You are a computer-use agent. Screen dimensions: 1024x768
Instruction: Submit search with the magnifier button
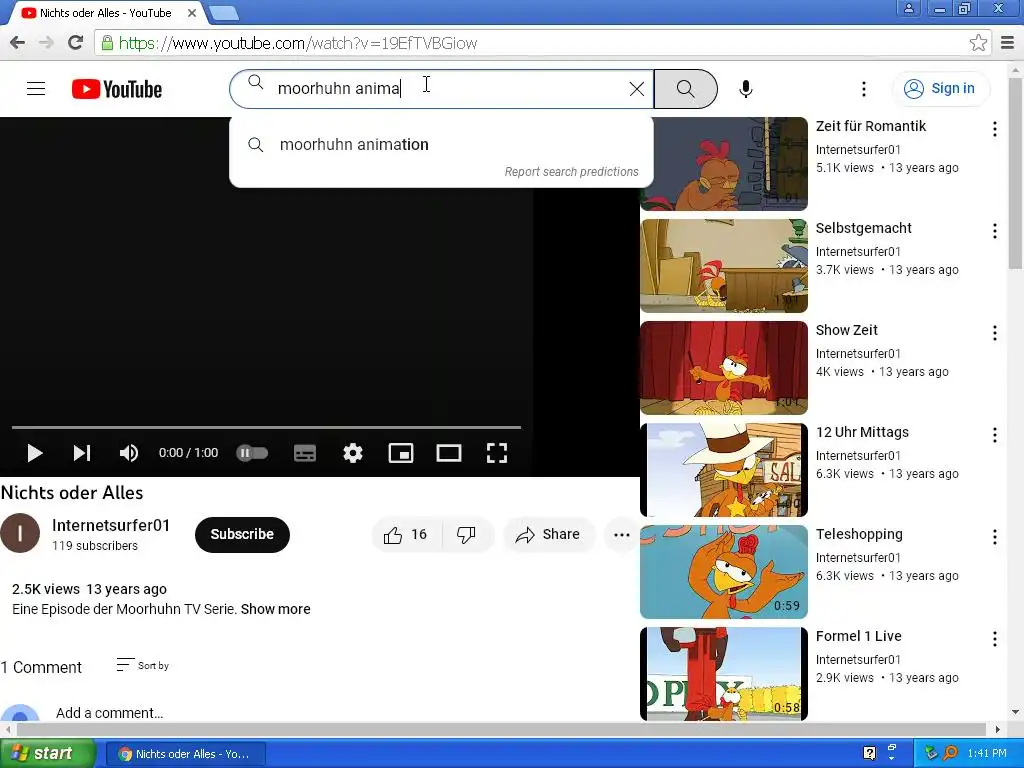(x=686, y=89)
